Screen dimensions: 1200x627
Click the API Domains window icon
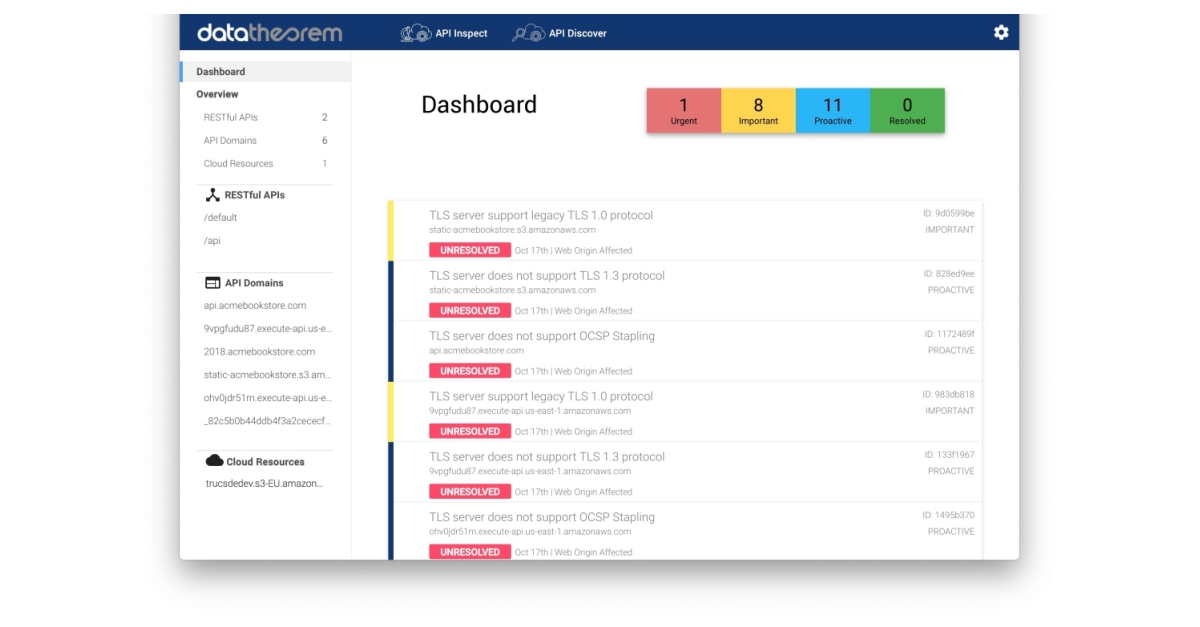click(x=212, y=283)
